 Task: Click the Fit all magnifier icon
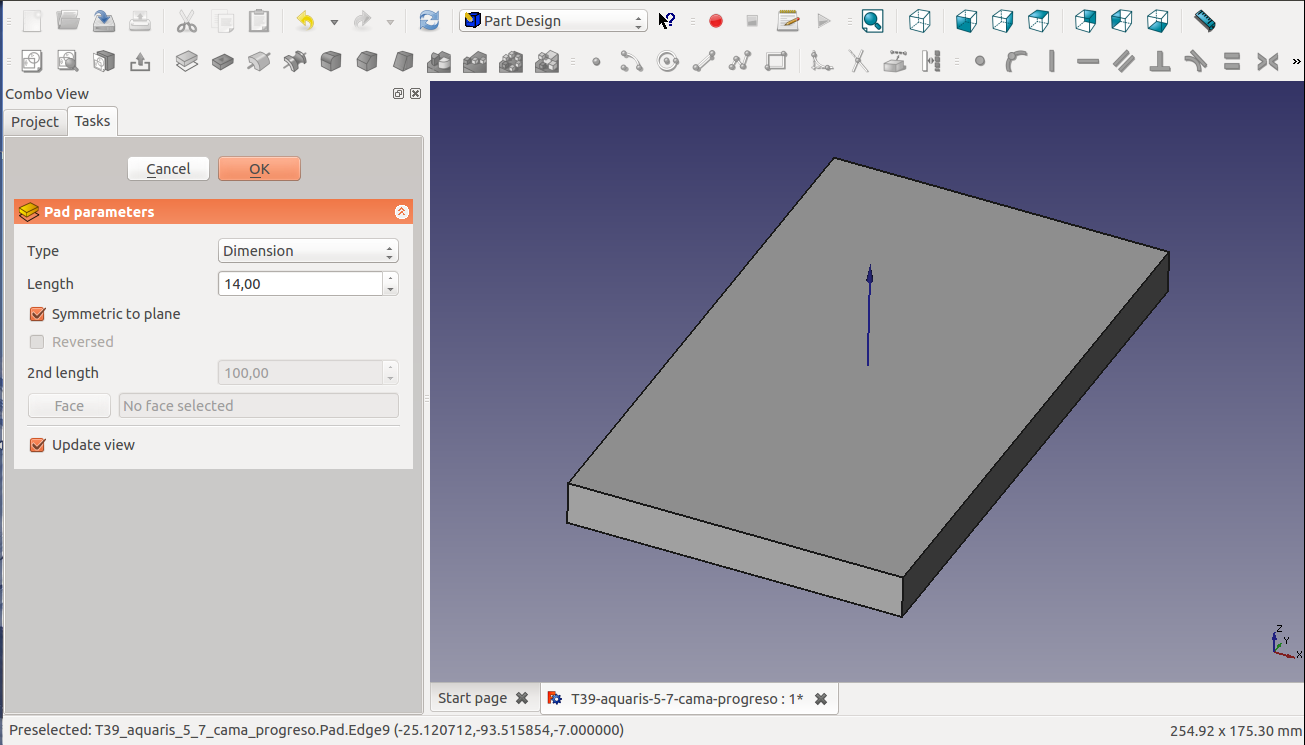pos(872,21)
